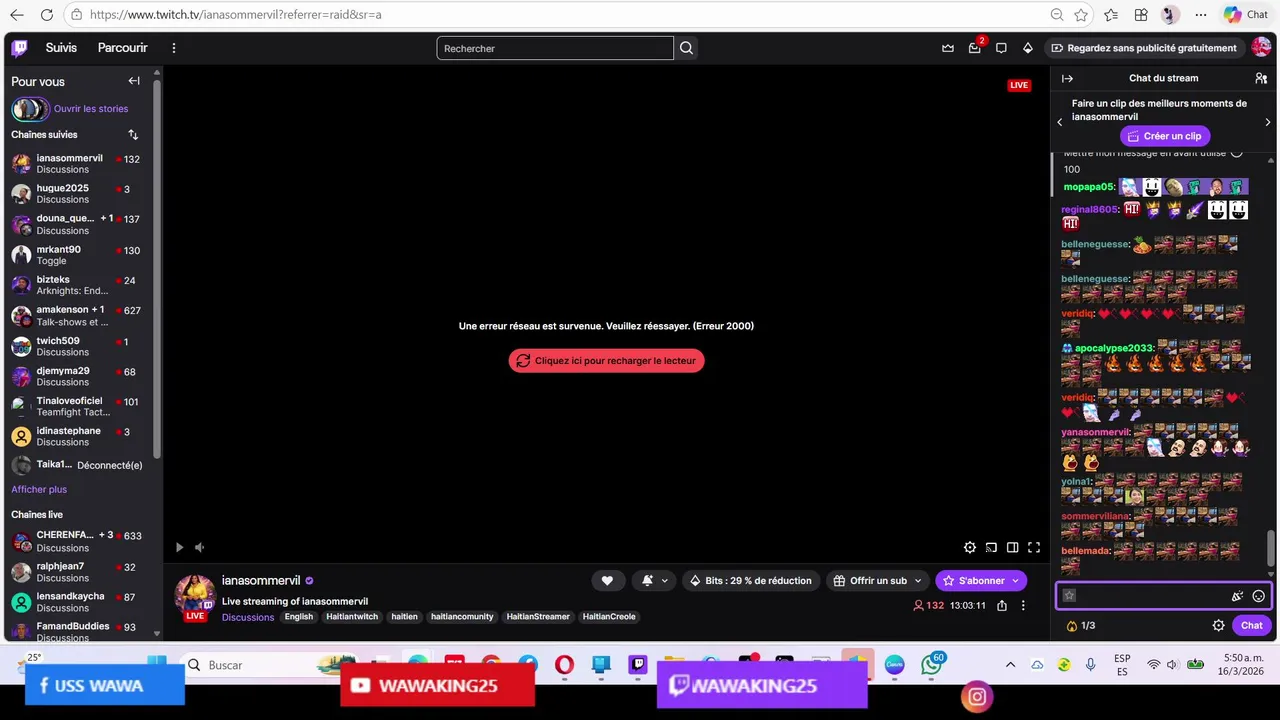Open the three-dot stream options menu
This screenshot has width=1280, height=720.
(1022, 605)
